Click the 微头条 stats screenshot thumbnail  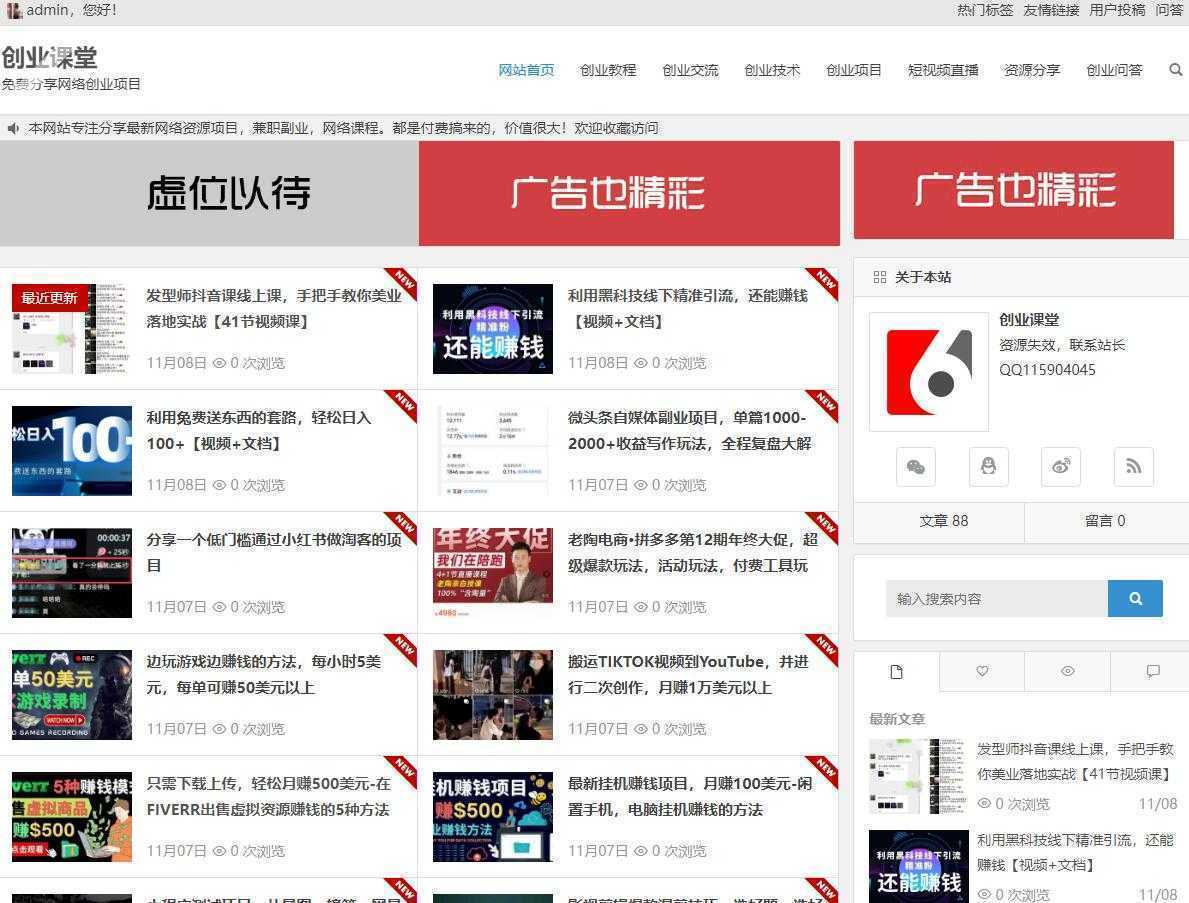coord(493,451)
